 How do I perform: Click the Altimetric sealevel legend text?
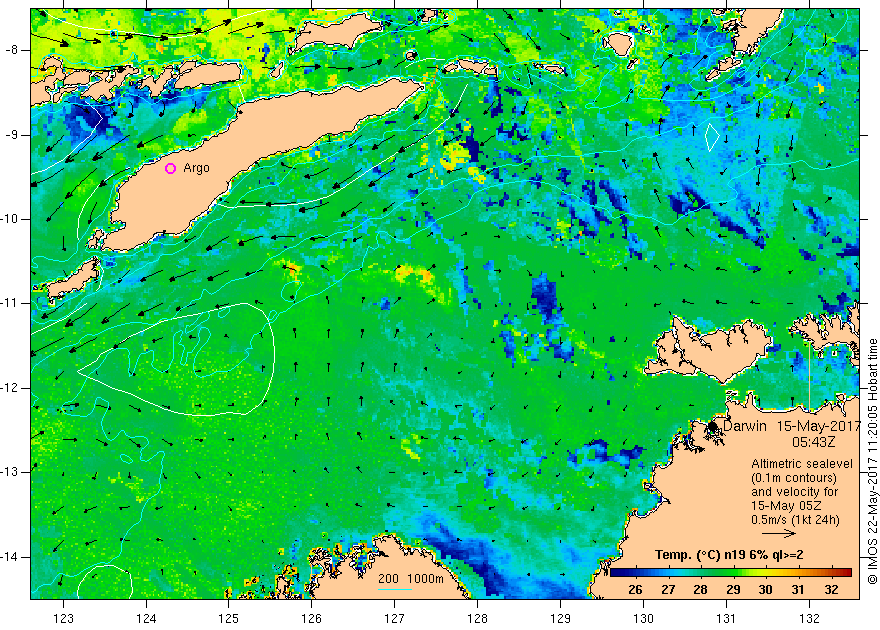(802, 464)
